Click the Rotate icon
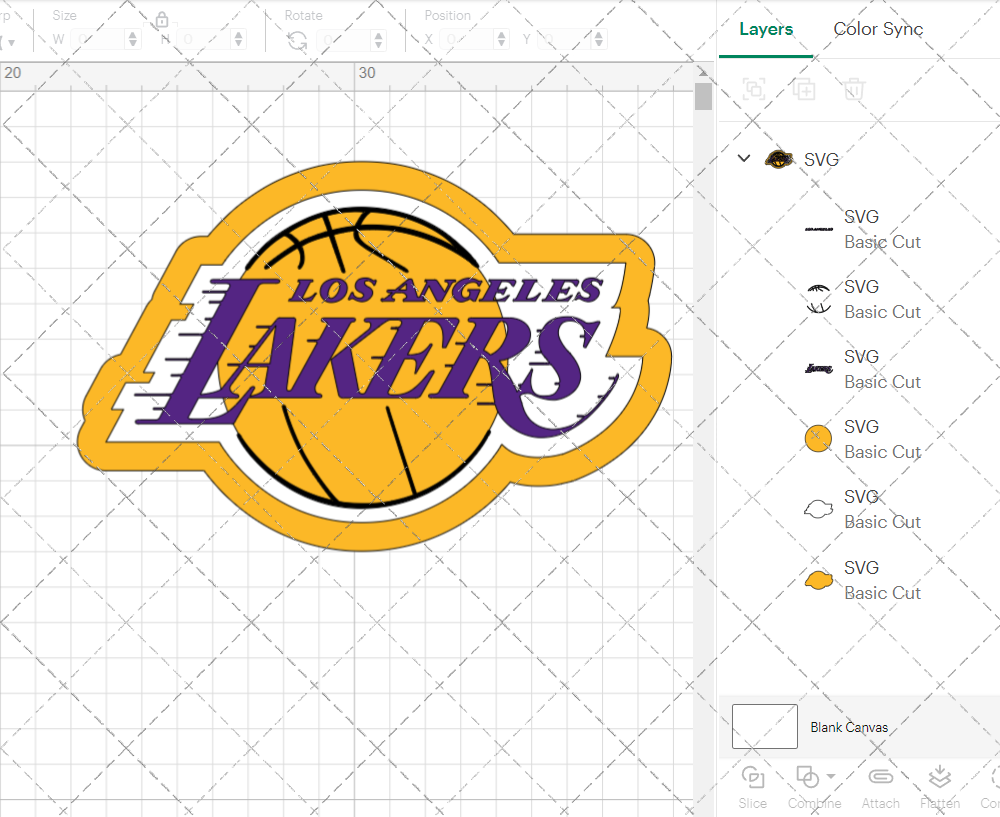1000x817 pixels. 297,41
